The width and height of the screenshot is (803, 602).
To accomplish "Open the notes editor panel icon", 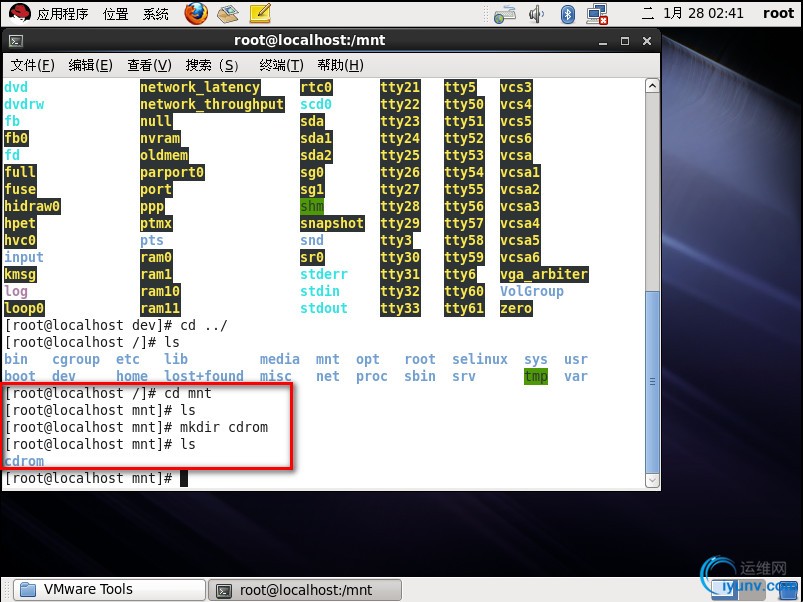I will tap(260, 13).
